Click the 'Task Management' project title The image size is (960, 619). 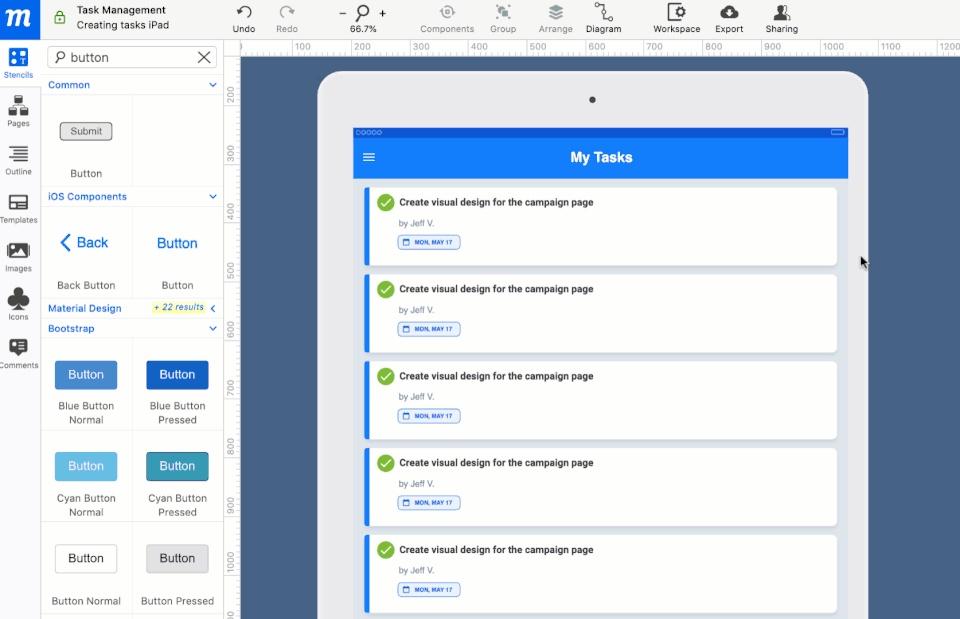(x=121, y=10)
